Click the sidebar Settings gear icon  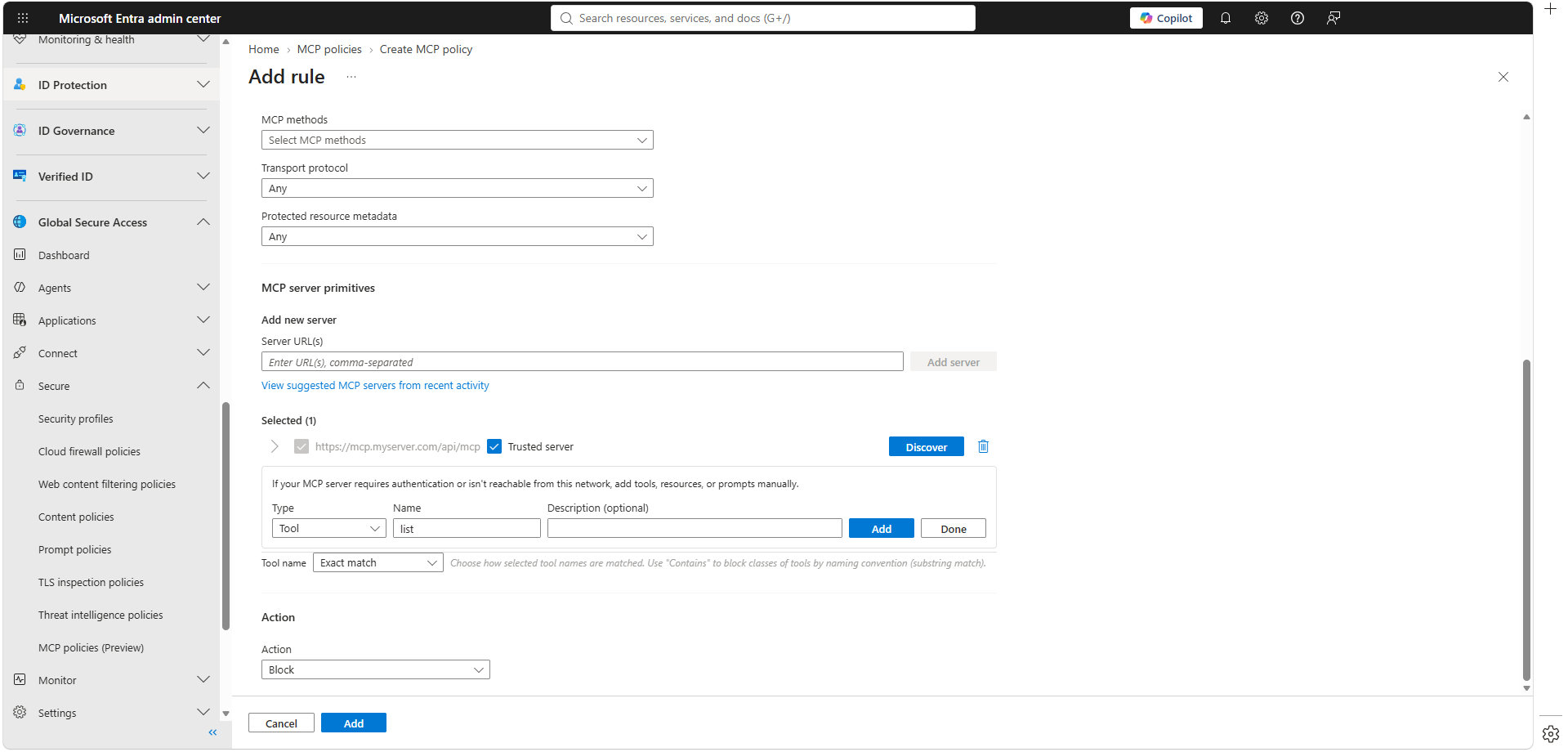tap(20, 712)
